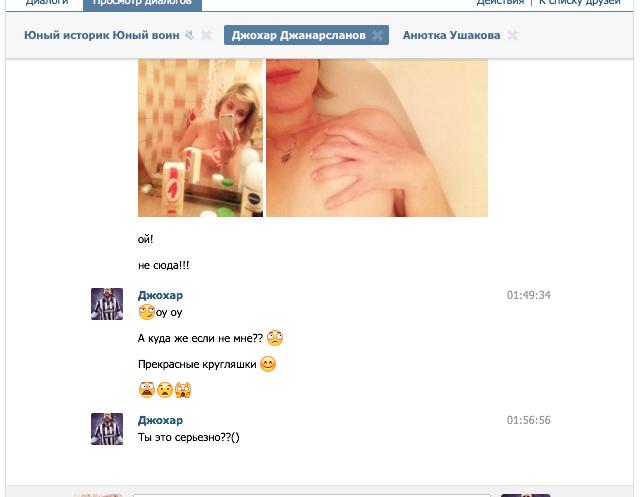The height and width of the screenshot is (497, 644).
Task: Open the left mirror selfie thumbnail
Action: [200, 138]
